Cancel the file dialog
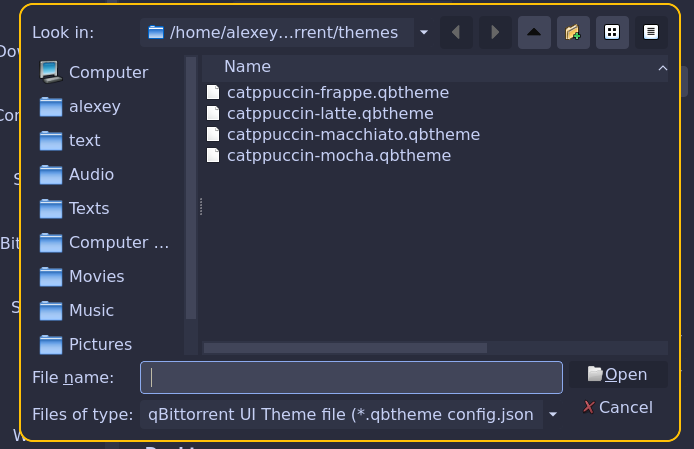The image size is (694, 449). [617, 407]
